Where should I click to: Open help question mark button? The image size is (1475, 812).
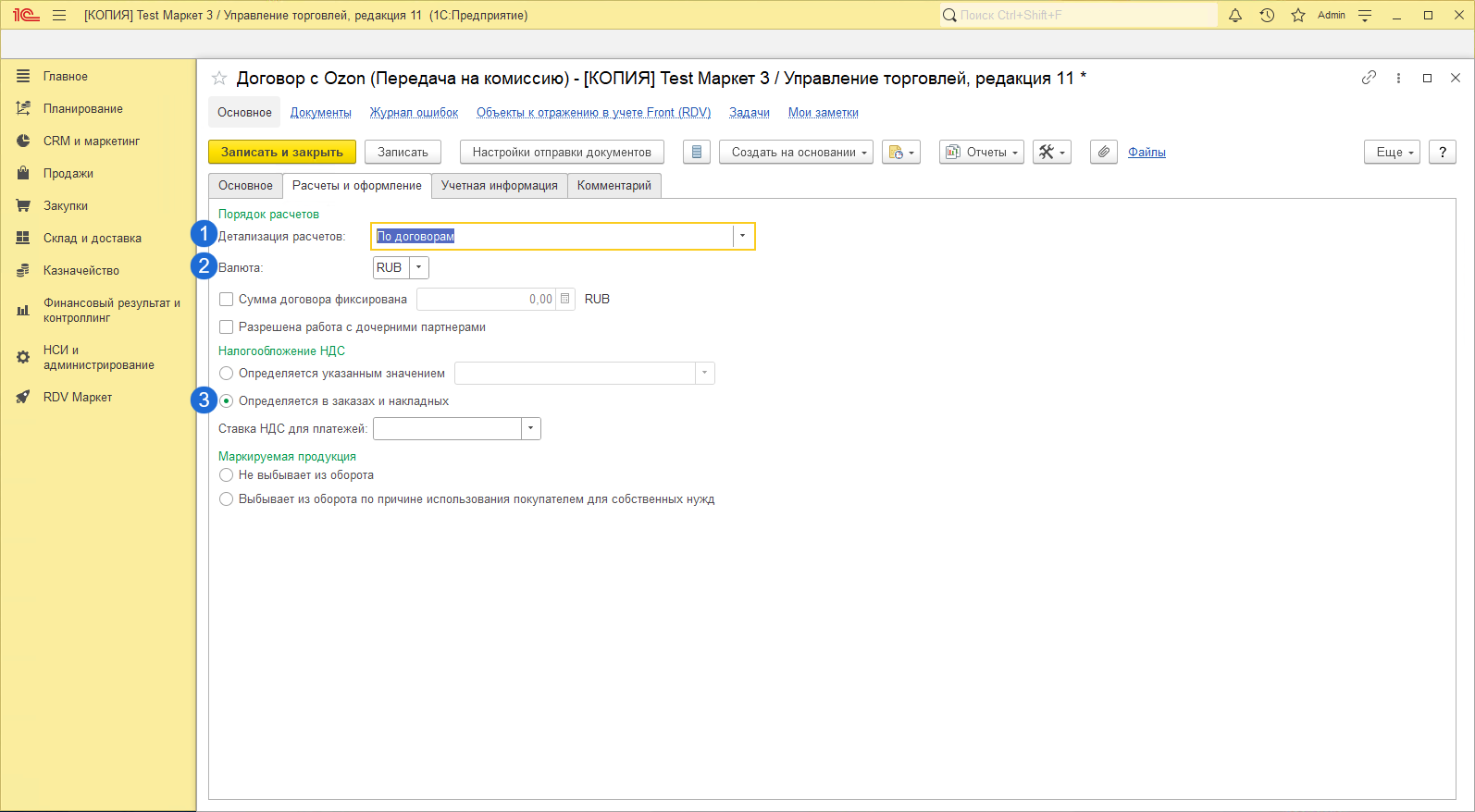tap(1443, 152)
